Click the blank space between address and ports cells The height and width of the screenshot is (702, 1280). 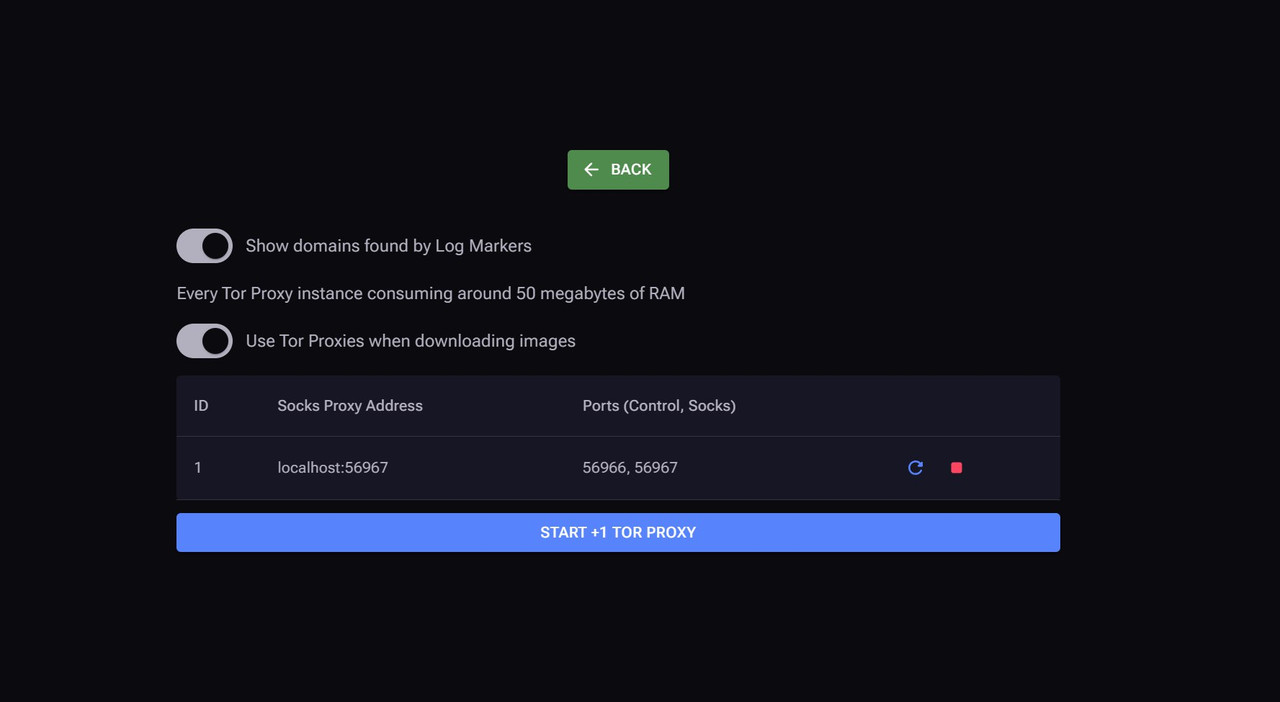[485, 468]
